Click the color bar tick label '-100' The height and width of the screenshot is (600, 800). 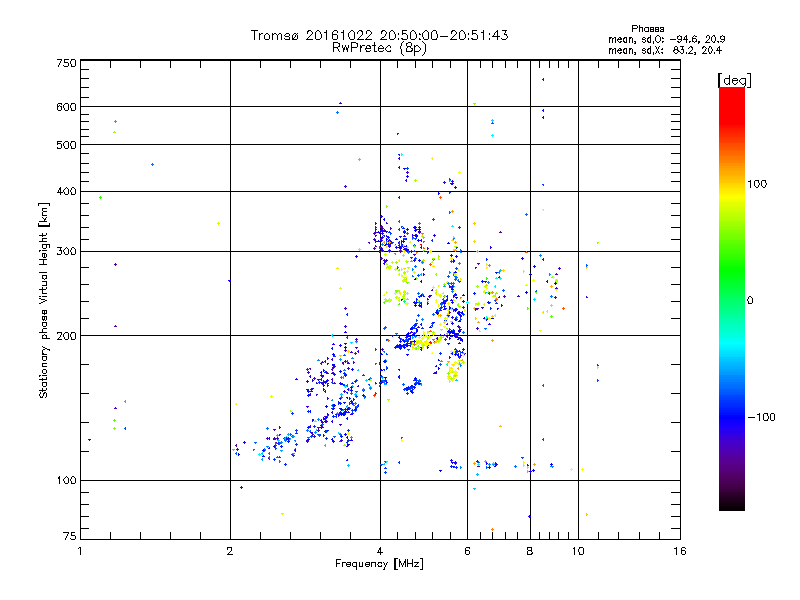761,417
